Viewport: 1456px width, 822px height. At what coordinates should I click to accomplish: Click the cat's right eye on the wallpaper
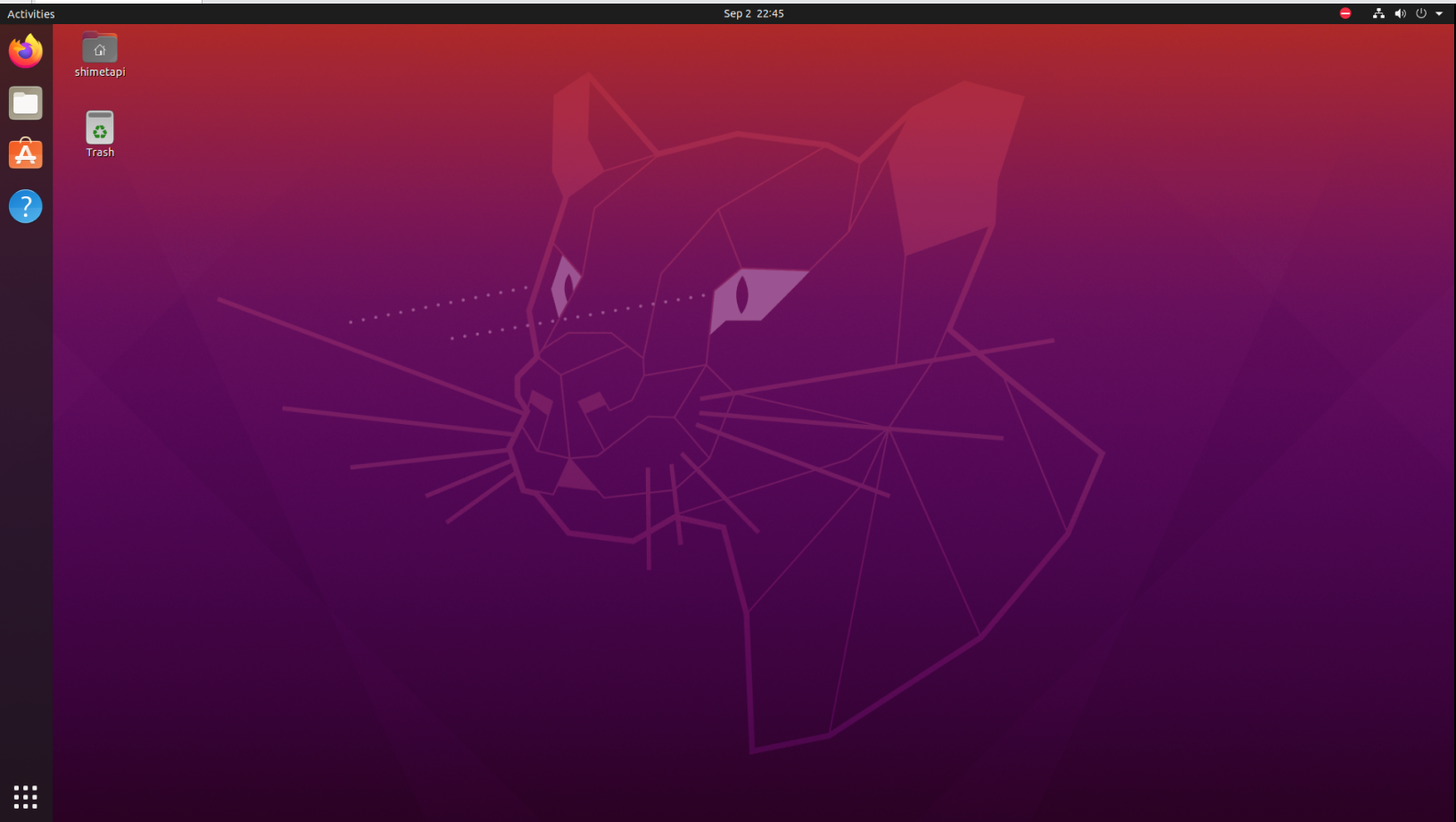[742, 295]
